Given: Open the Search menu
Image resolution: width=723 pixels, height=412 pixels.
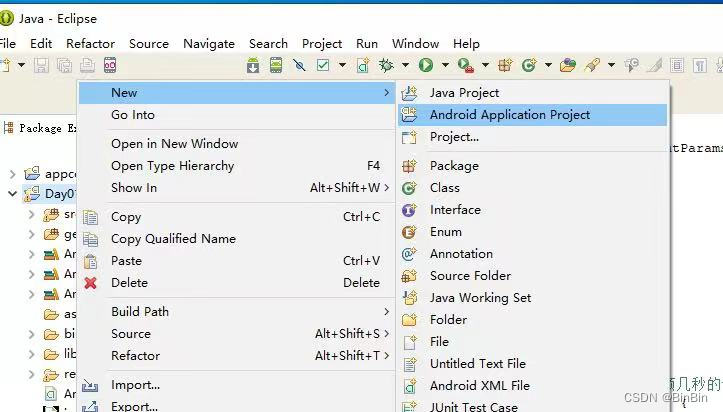Looking at the screenshot, I should pos(268,44).
